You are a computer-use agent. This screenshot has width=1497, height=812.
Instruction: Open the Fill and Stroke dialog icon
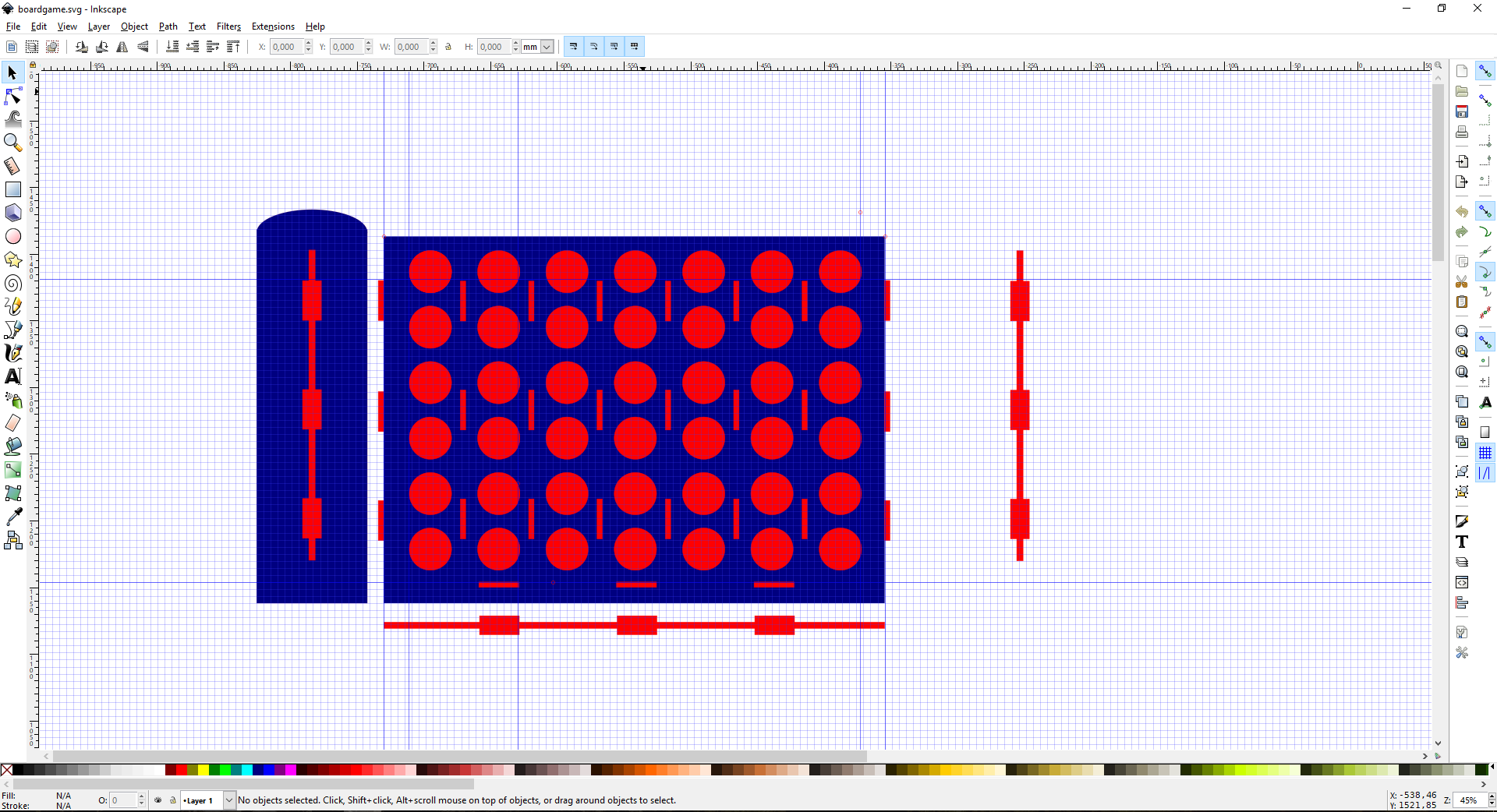pos(1462,521)
